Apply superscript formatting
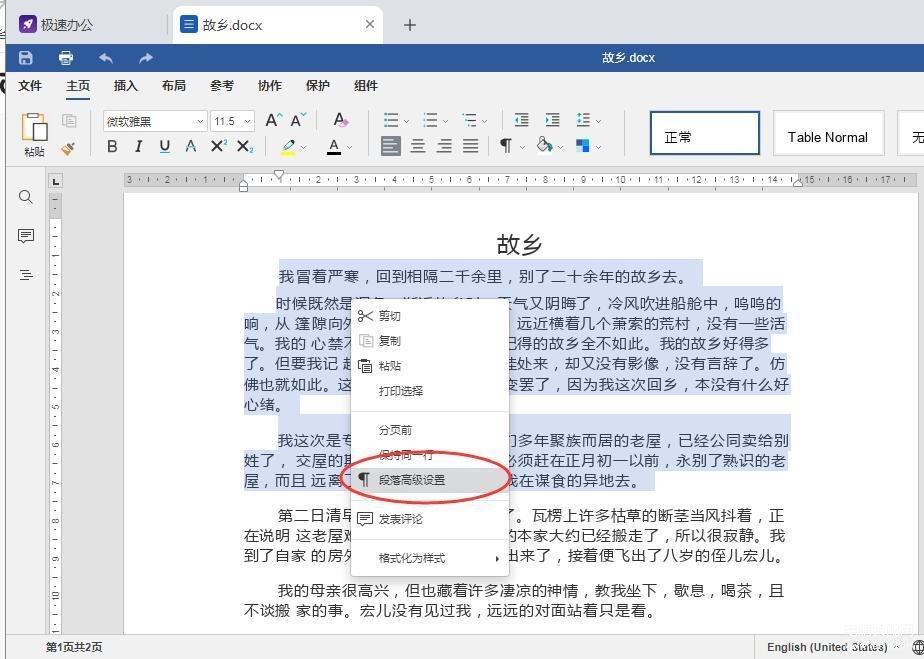 click(x=219, y=146)
